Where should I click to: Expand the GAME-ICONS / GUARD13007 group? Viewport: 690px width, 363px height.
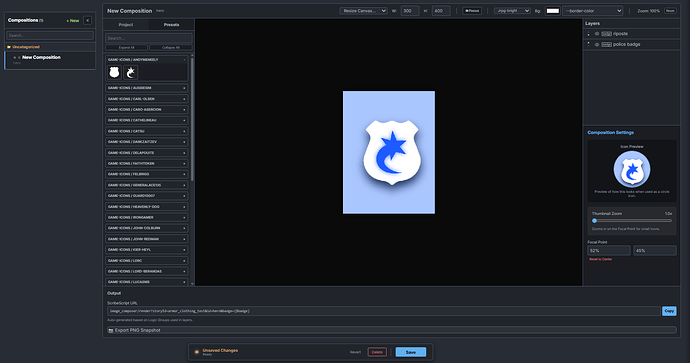147,196
